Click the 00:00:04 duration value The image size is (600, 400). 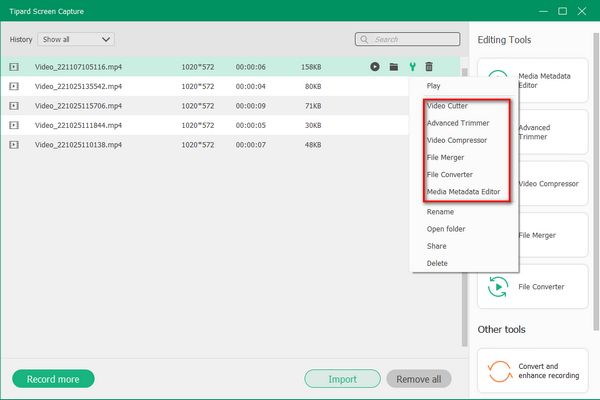[x=251, y=87]
